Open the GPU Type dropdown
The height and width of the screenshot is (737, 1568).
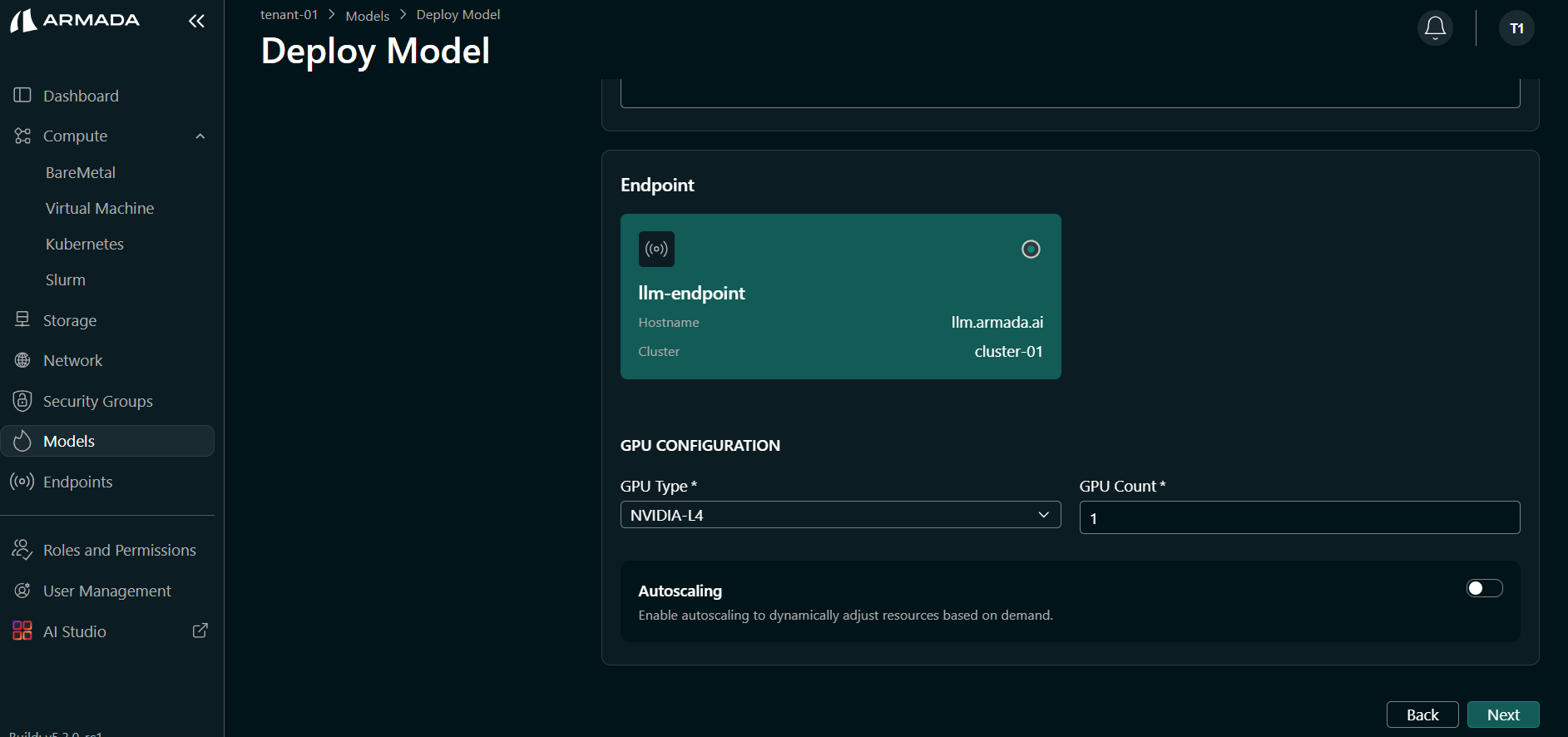pyautogui.click(x=840, y=515)
